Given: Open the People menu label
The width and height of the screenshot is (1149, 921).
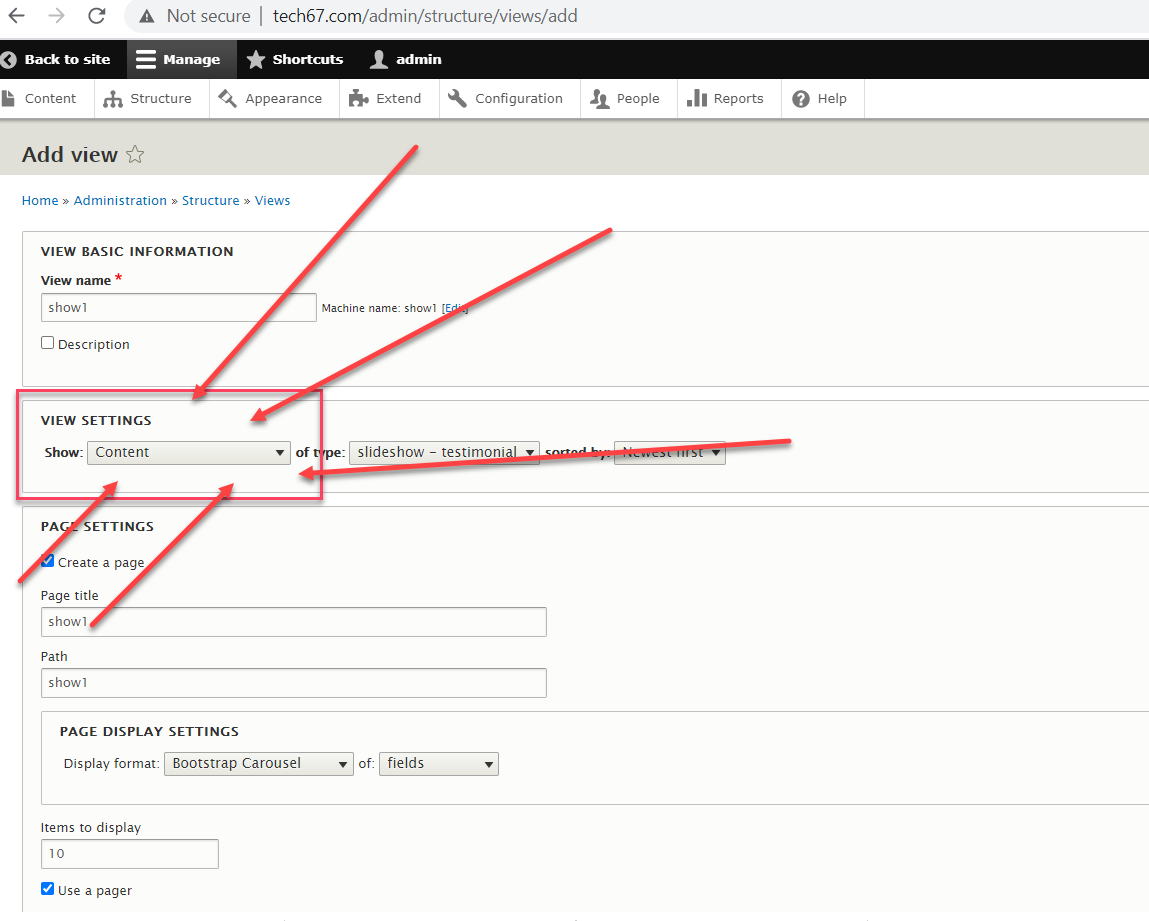Looking at the screenshot, I should click(x=638, y=99).
